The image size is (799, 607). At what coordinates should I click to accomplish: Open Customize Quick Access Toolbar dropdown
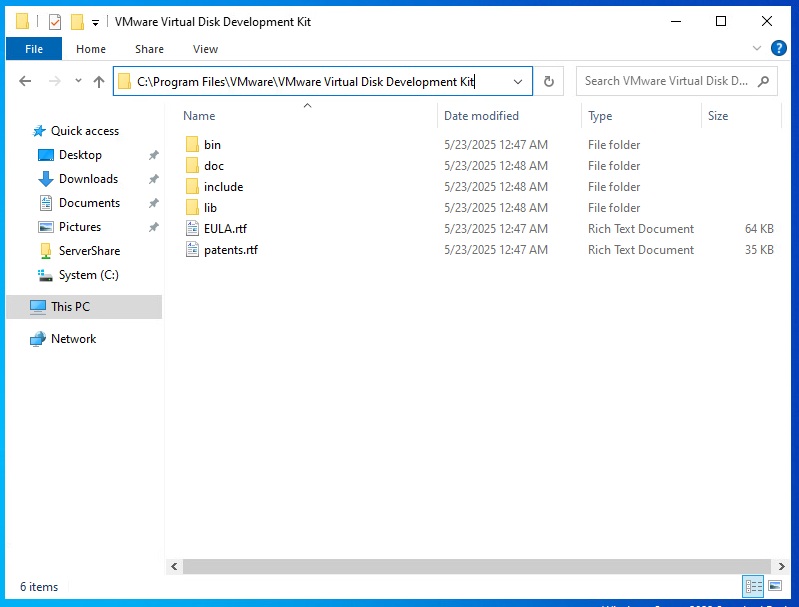[x=95, y=22]
